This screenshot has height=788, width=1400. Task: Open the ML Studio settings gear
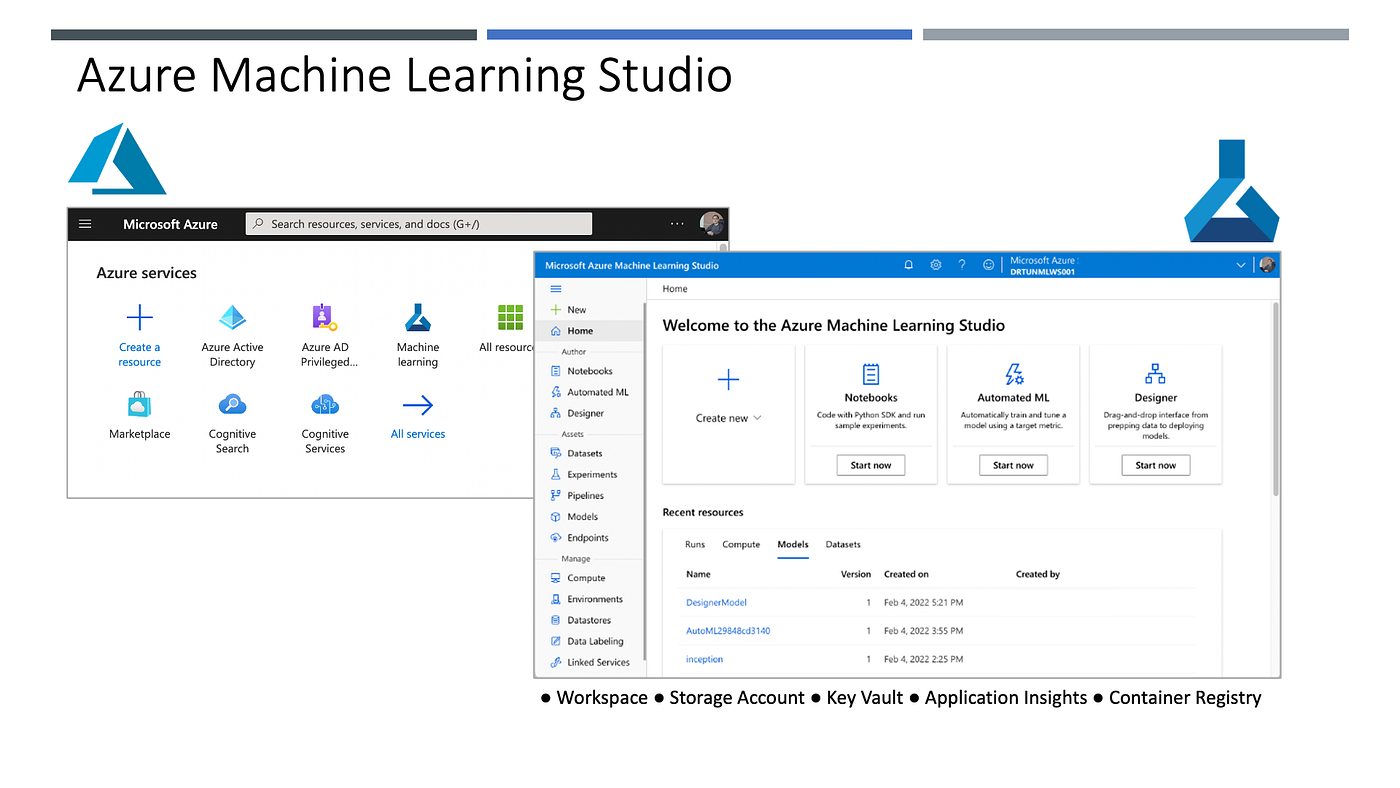click(x=936, y=265)
